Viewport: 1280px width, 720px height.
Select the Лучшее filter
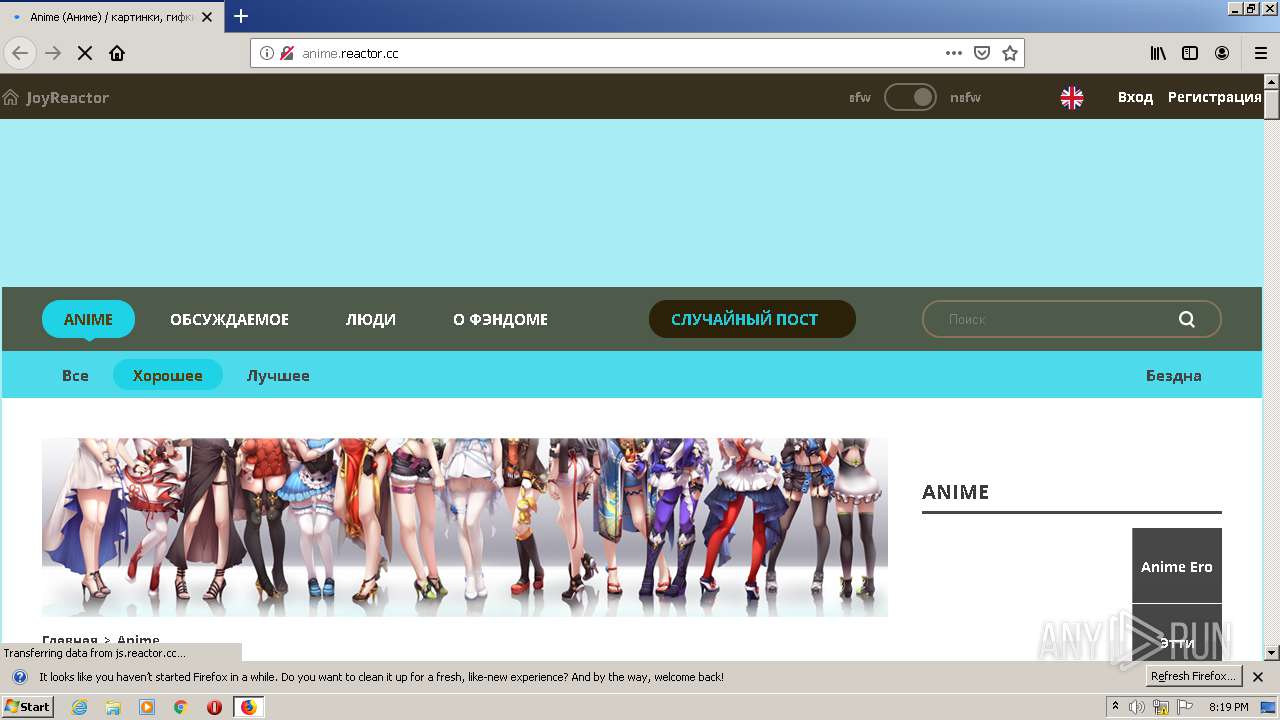click(278, 375)
